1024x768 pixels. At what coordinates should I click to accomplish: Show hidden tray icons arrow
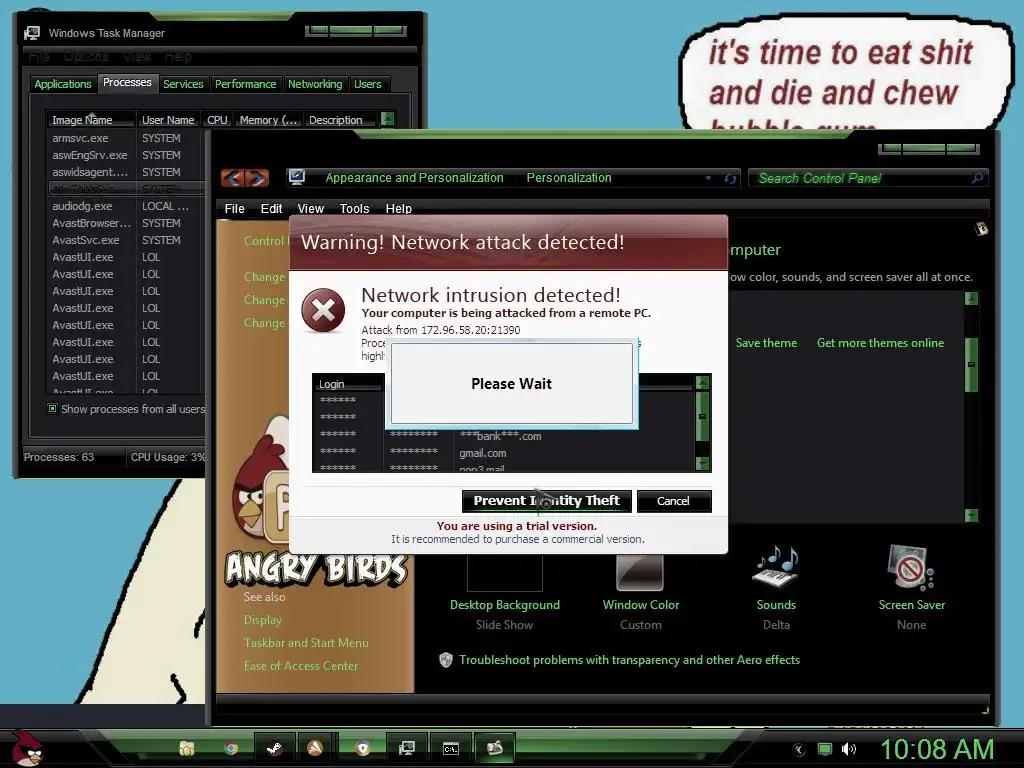coord(799,750)
